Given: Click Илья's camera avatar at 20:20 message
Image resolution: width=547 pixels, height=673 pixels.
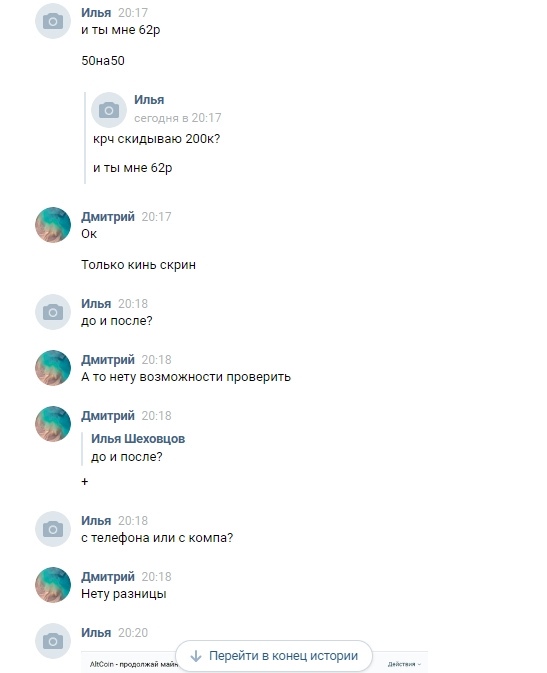Looking at the screenshot, I should (53, 641).
